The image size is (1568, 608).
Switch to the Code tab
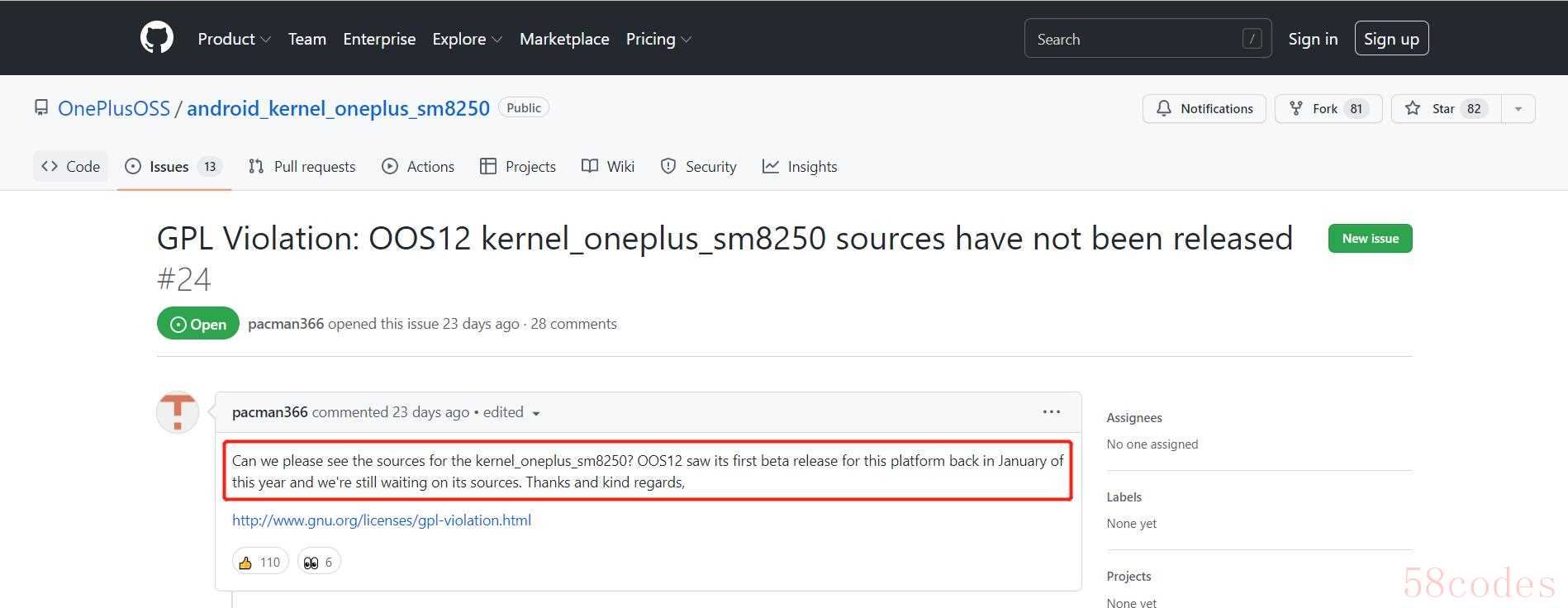[x=71, y=166]
